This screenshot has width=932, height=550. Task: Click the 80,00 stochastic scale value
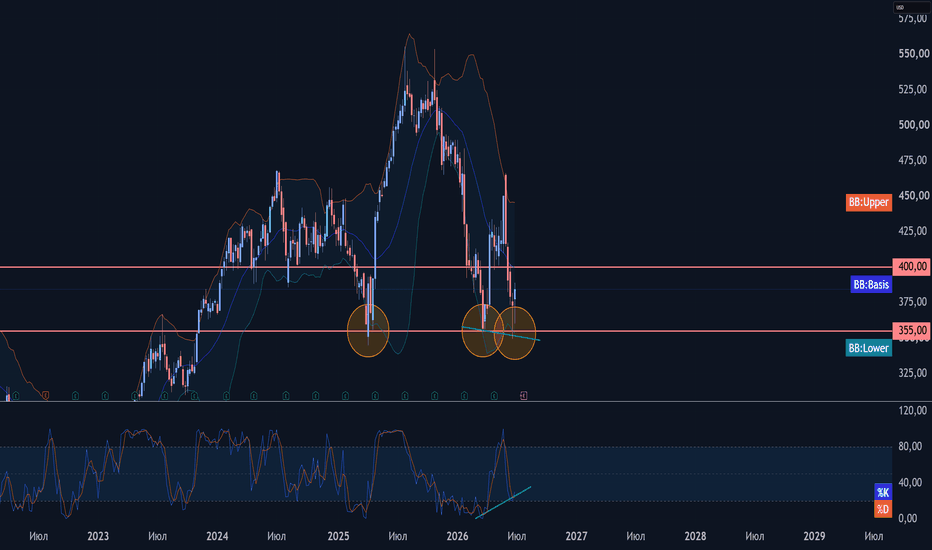(911, 447)
